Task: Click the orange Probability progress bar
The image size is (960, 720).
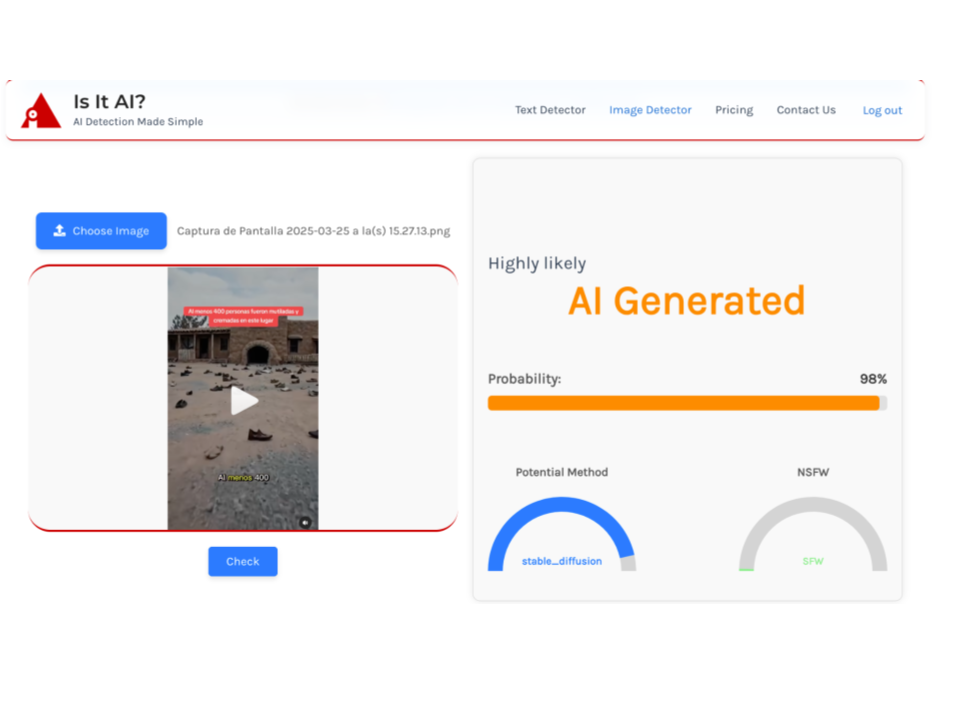Action: click(684, 403)
